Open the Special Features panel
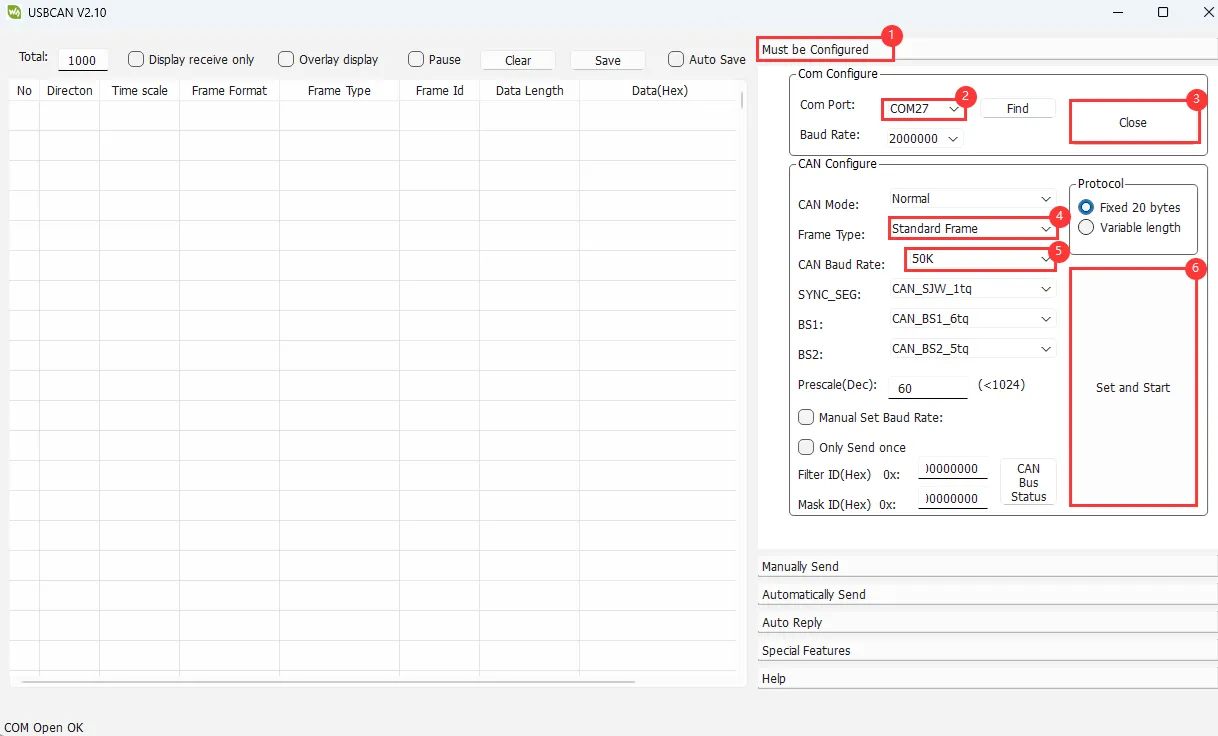Screen dimensions: 1218x736 click(x=806, y=650)
